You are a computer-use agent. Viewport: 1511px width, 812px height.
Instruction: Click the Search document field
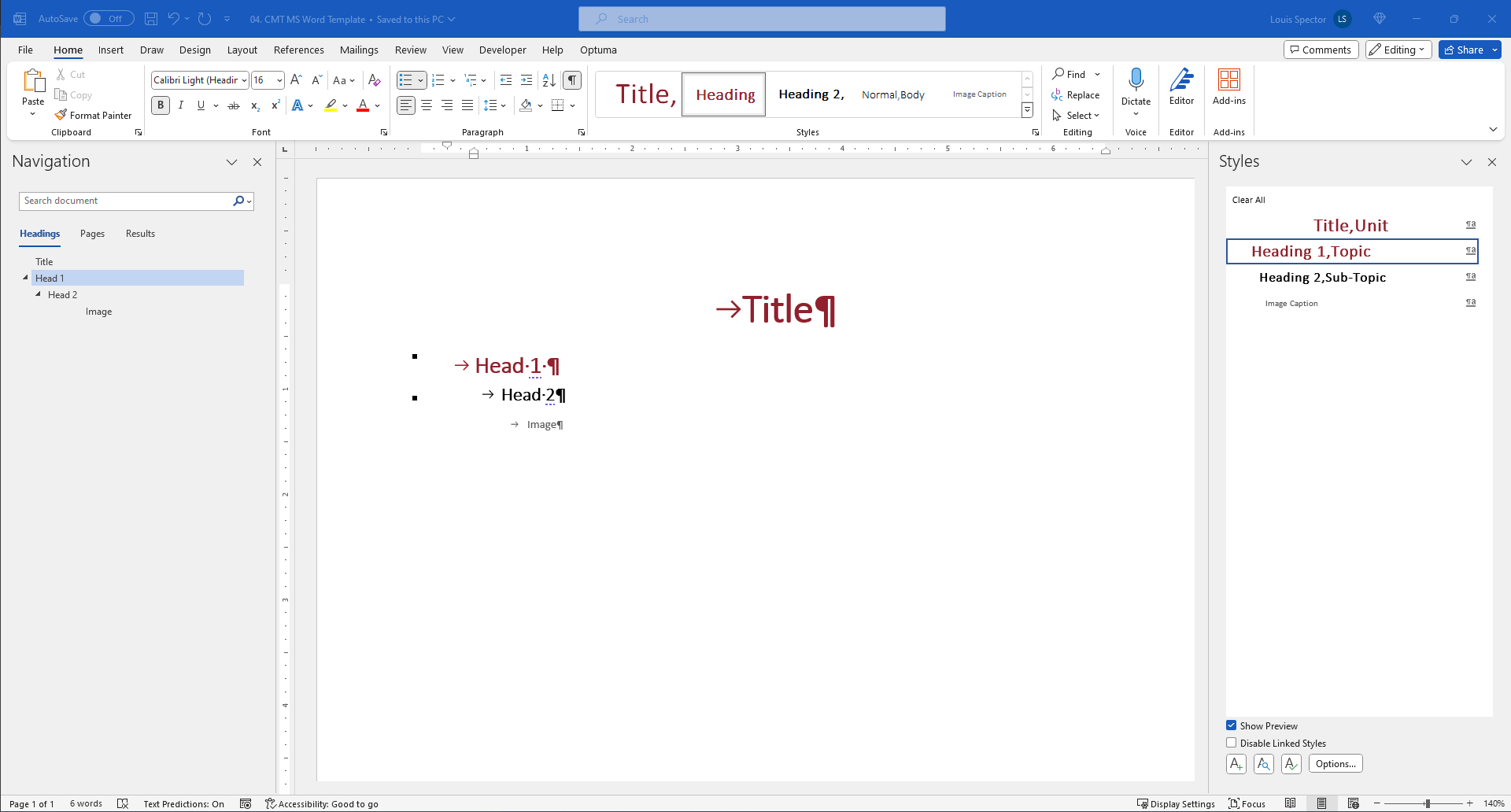(126, 201)
